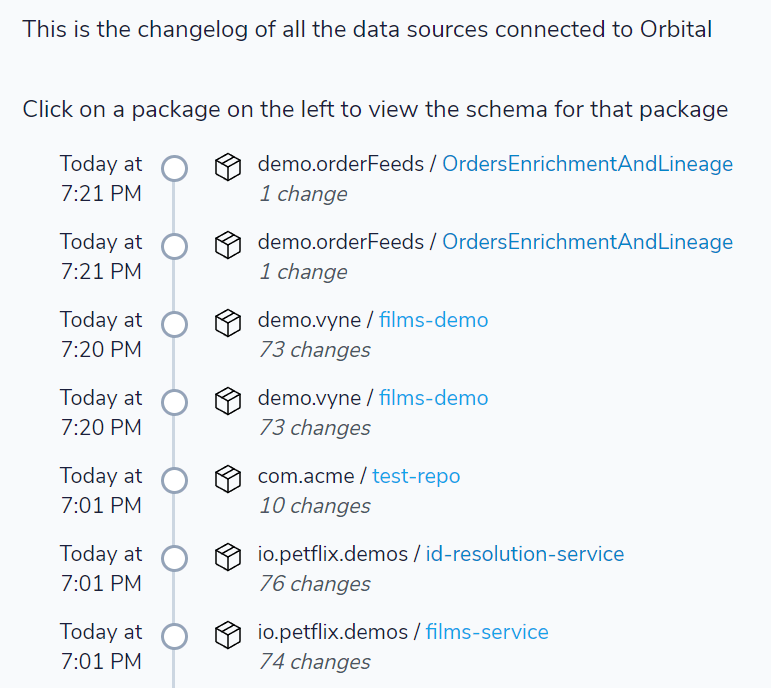Image resolution: width=771 pixels, height=688 pixels.
Task: Select timeline marker for first 7:20 PM entry
Action: [175, 325]
